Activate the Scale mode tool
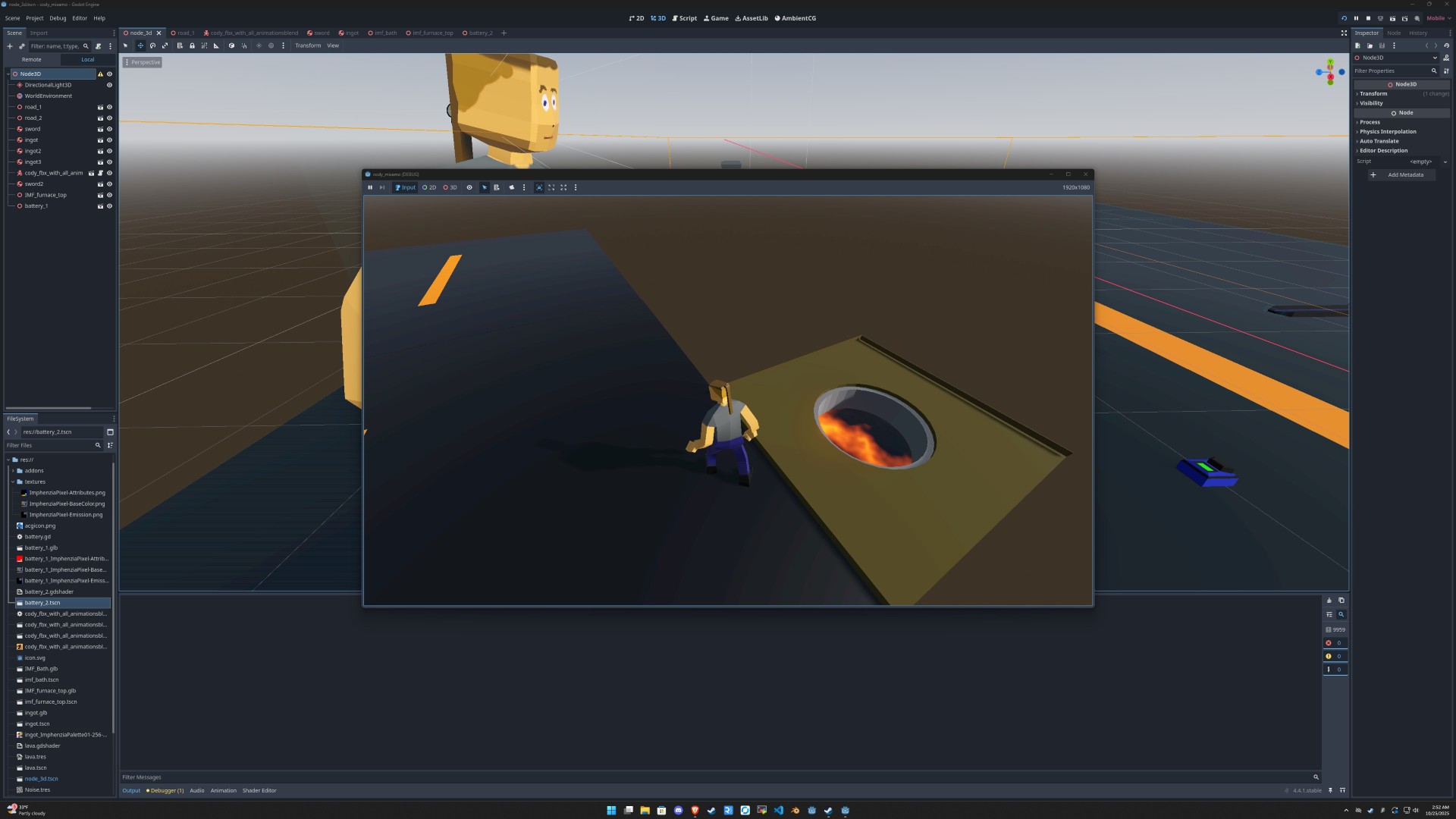Viewport: 1456px width, 819px height. click(x=165, y=45)
